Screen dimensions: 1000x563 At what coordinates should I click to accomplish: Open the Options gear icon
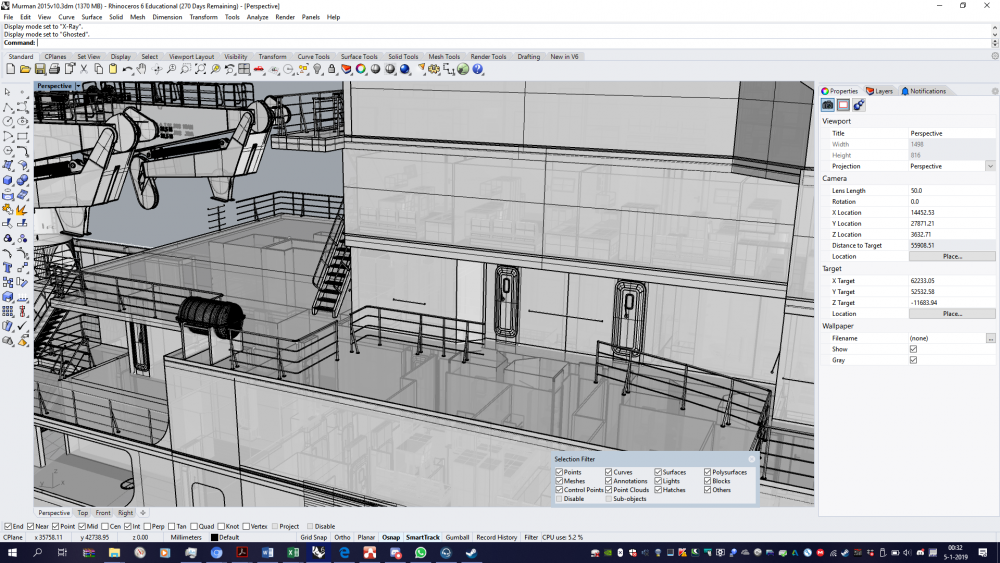(x=433, y=70)
